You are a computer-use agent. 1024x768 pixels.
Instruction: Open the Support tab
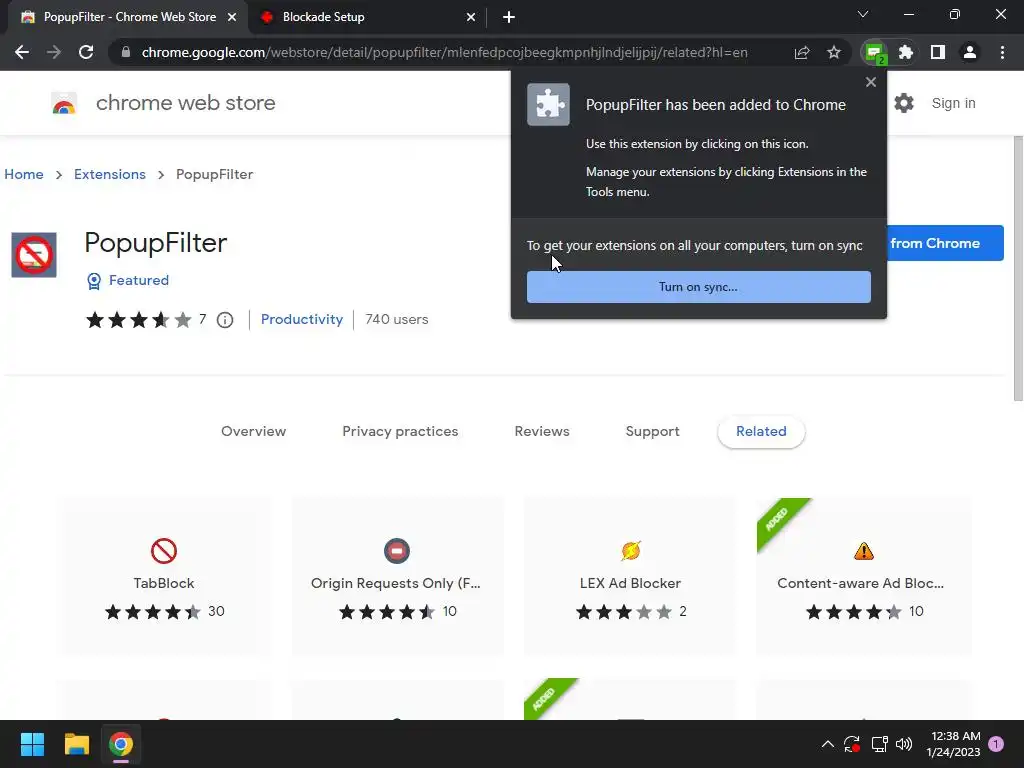click(x=652, y=432)
